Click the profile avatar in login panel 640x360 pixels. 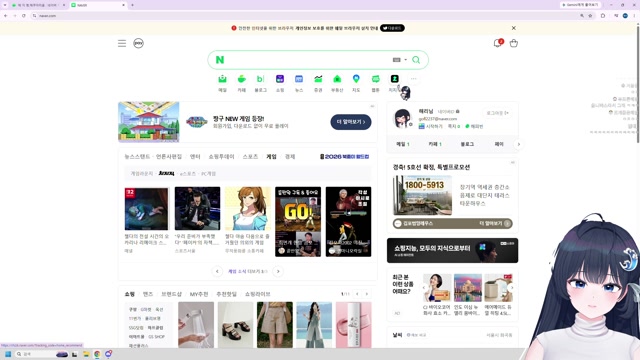pyautogui.click(x=402, y=118)
